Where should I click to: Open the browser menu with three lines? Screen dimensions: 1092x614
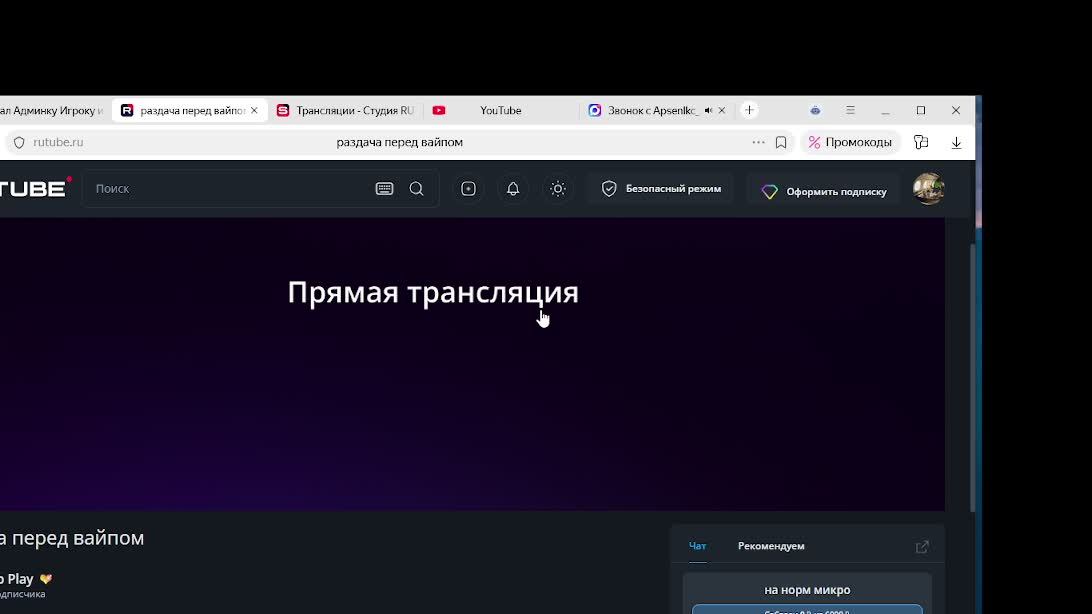850,110
